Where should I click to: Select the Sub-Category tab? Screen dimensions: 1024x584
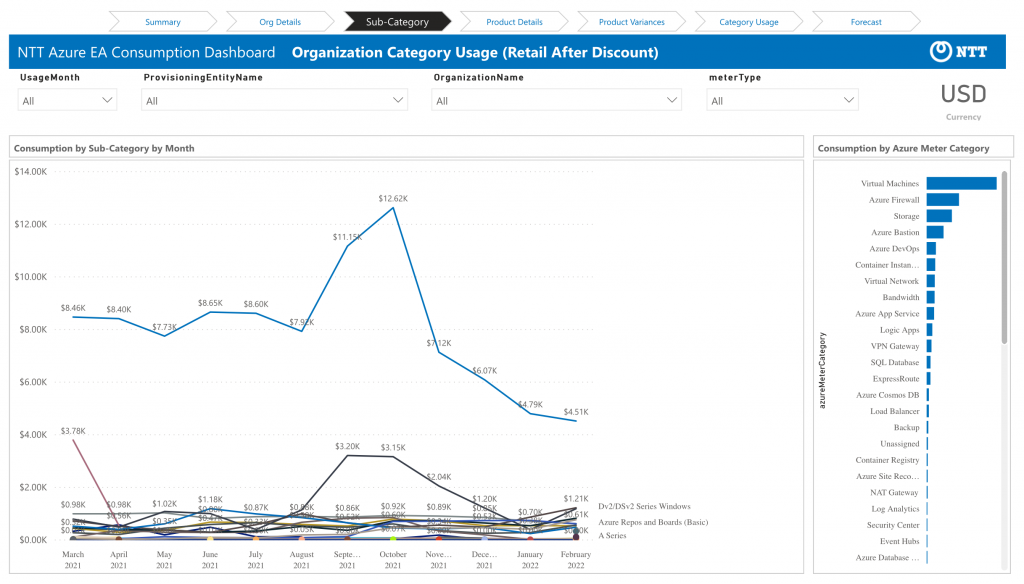click(397, 22)
